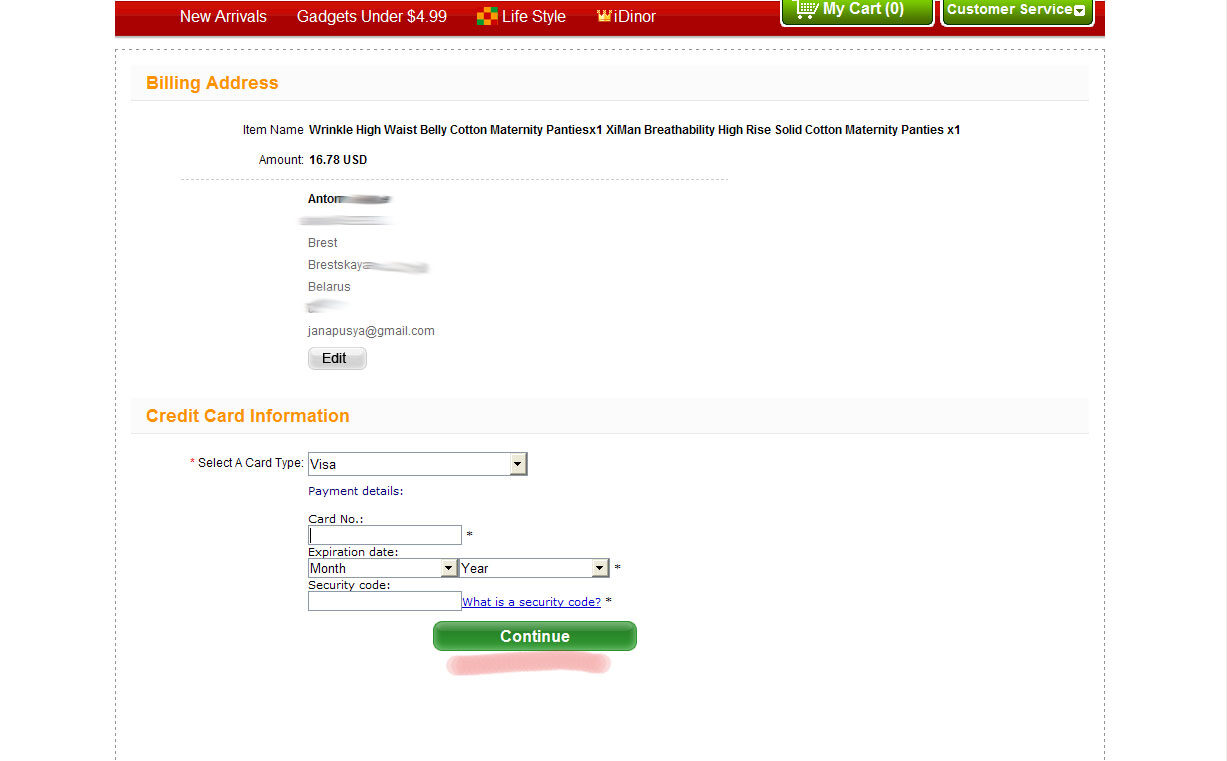This screenshot has height=761, width=1227.
Task: Click the colorful squares Life Style icon
Action: 487,16
